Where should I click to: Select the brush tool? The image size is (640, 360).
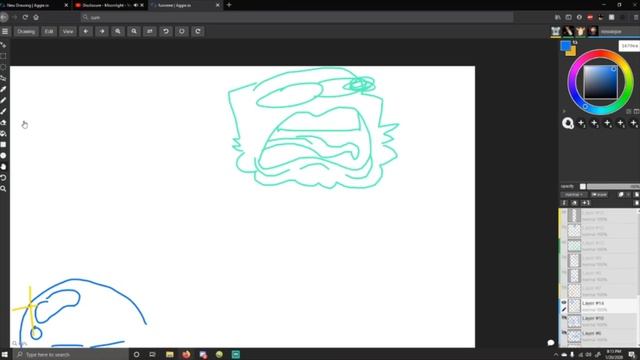[3, 111]
